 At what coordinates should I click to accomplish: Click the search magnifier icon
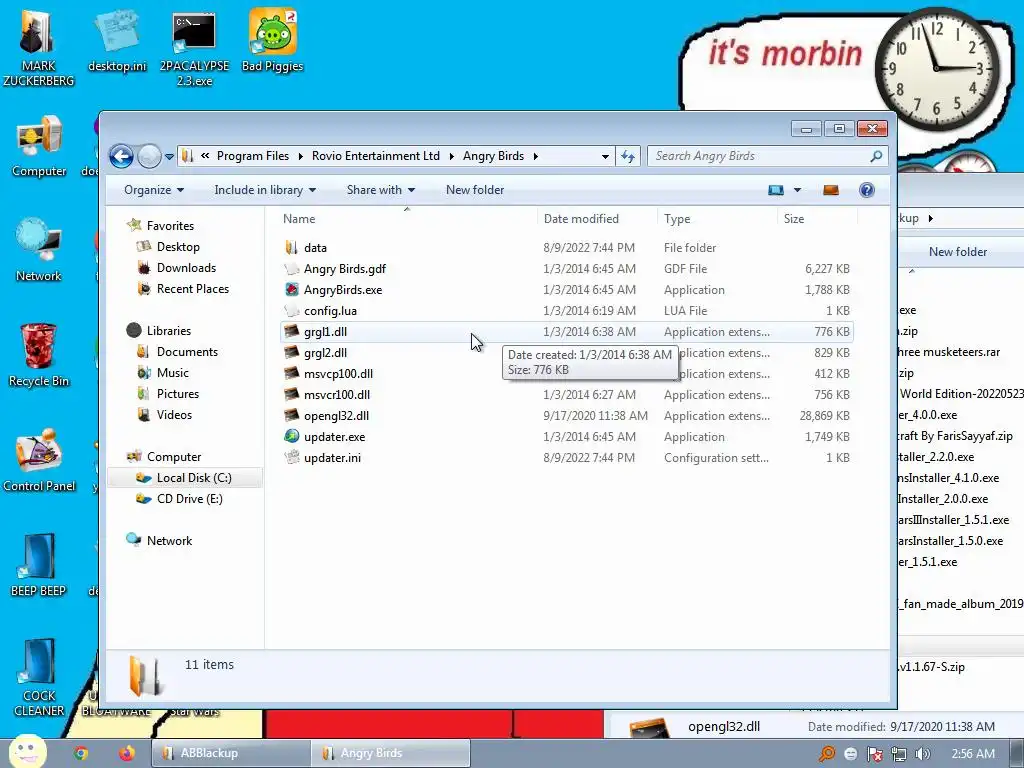tap(876, 156)
